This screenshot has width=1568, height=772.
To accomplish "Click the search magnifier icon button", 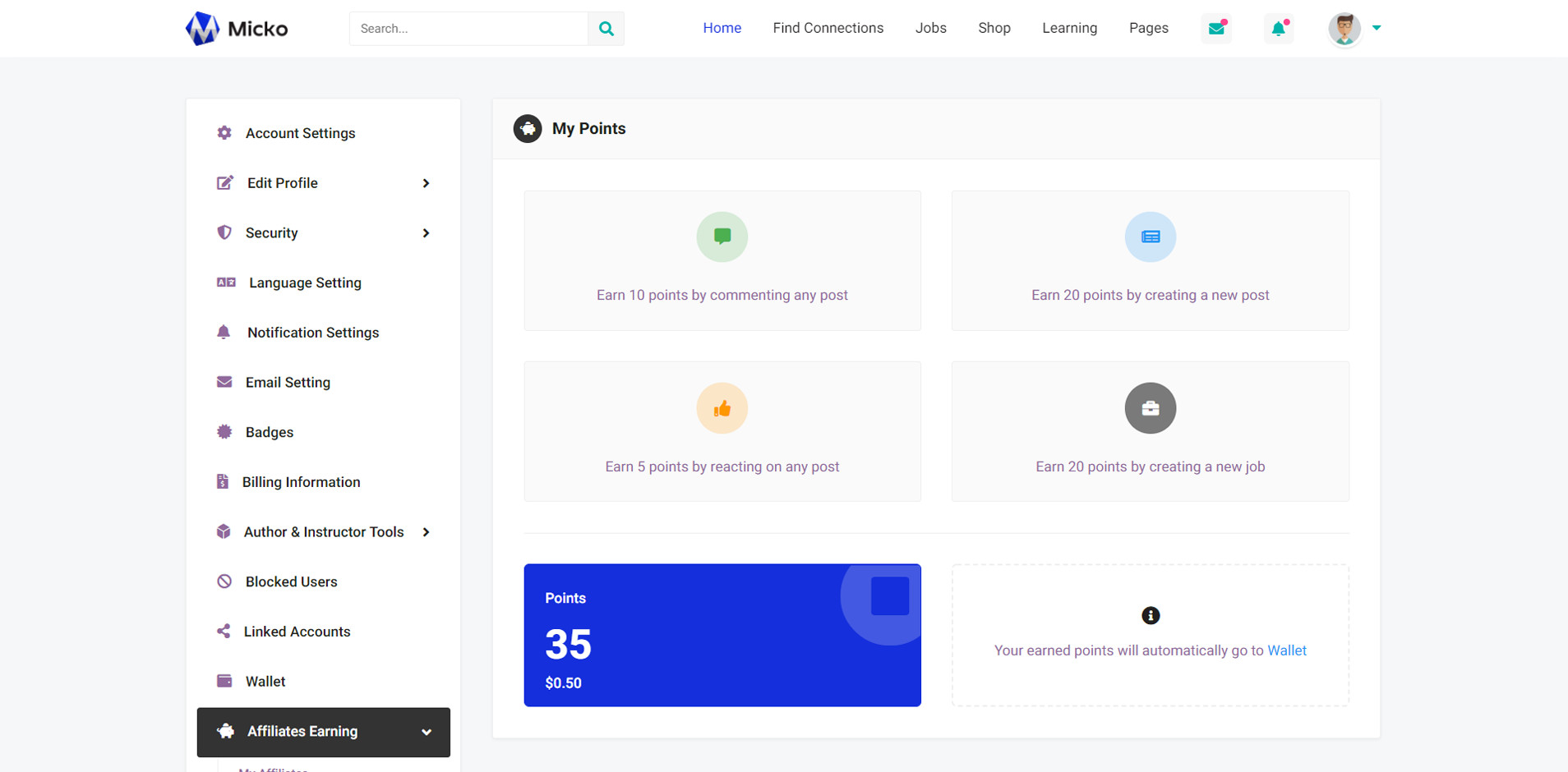I will pyautogui.click(x=606, y=29).
